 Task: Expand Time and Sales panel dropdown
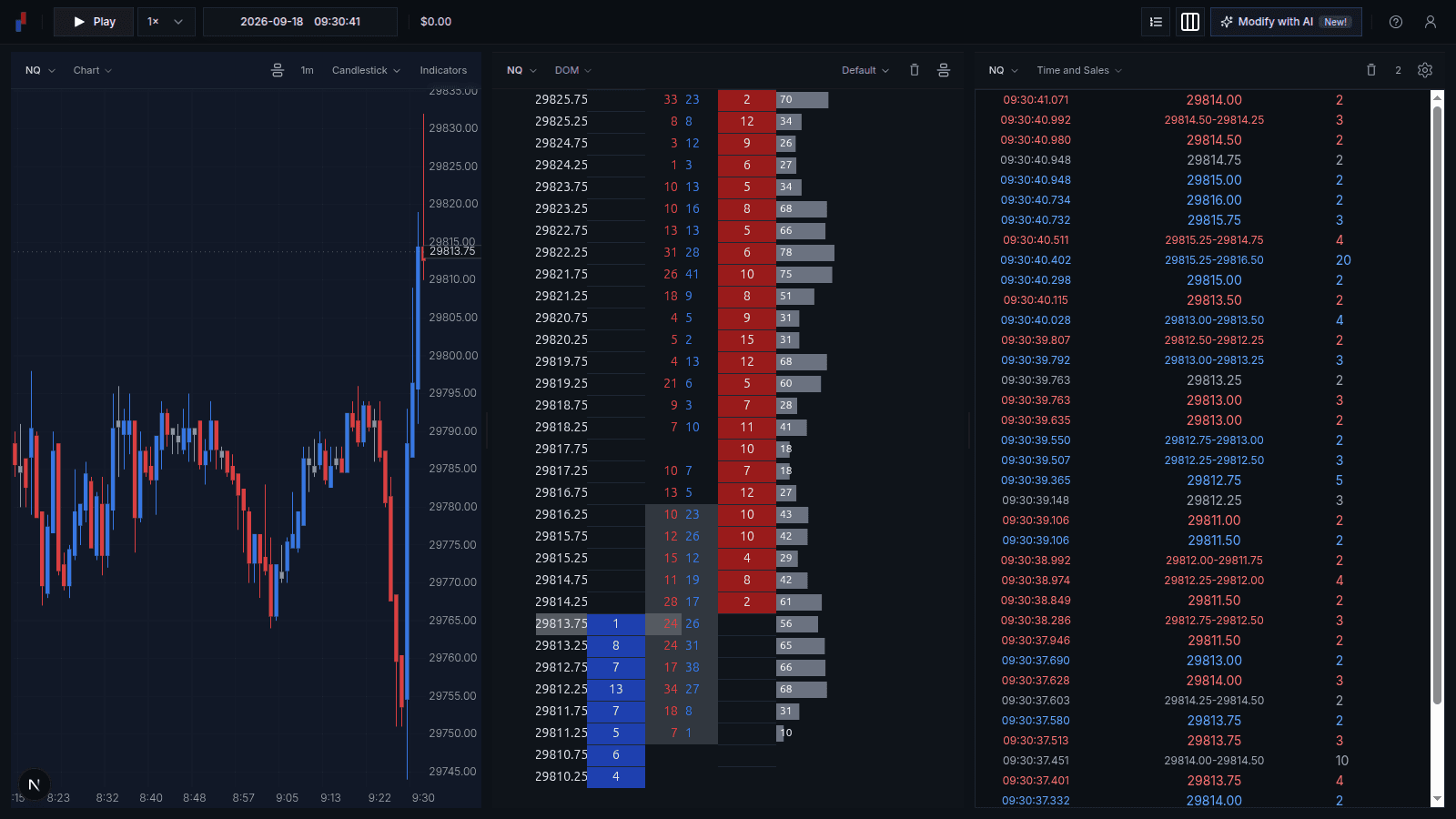(x=1079, y=70)
